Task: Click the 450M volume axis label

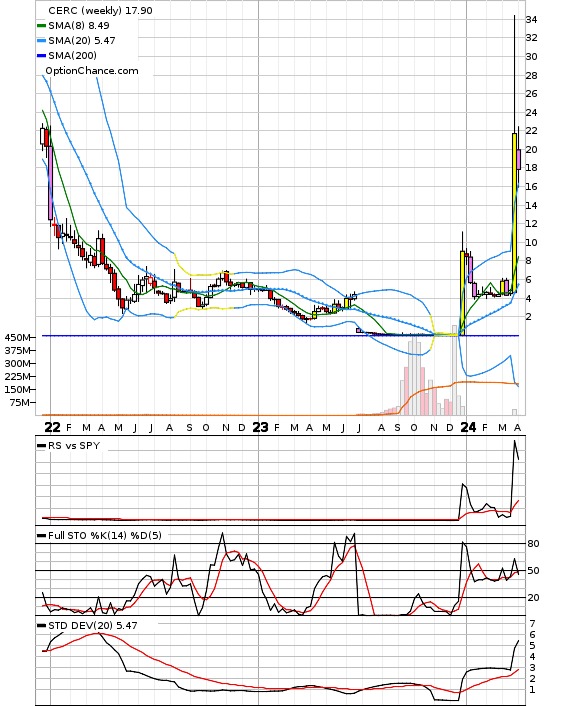Action: click(18, 337)
